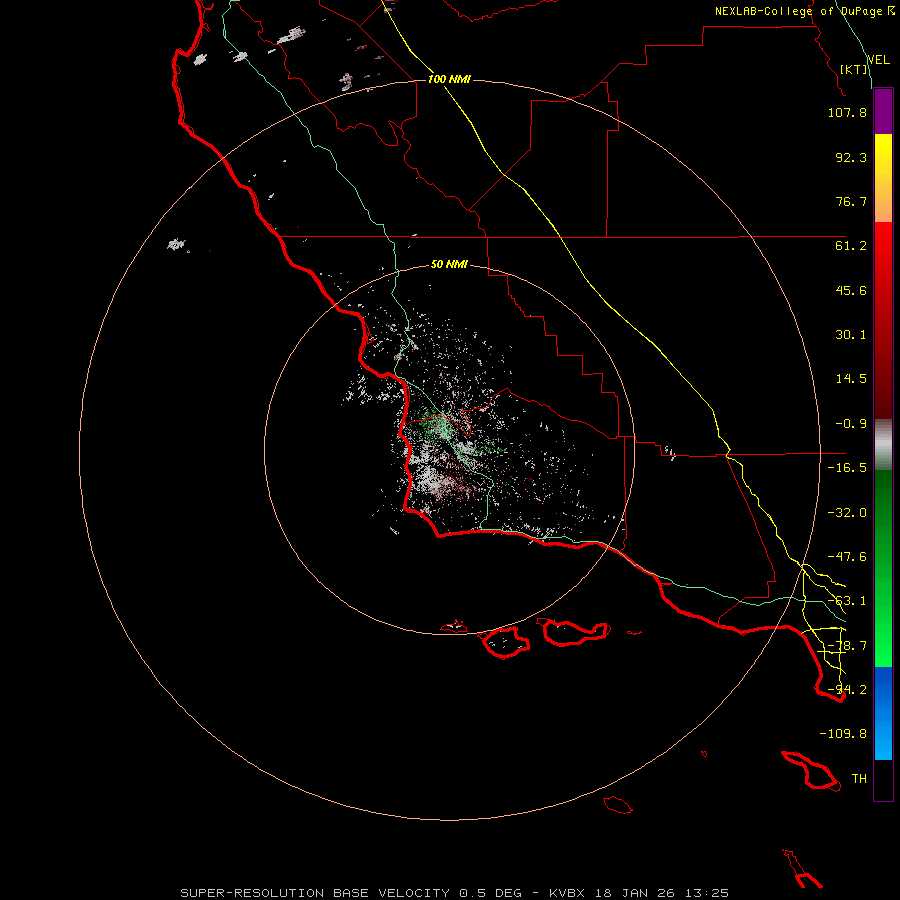Pick the purple segment of the color bar
The image size is (900, 900).
click(x=883, y=111)
